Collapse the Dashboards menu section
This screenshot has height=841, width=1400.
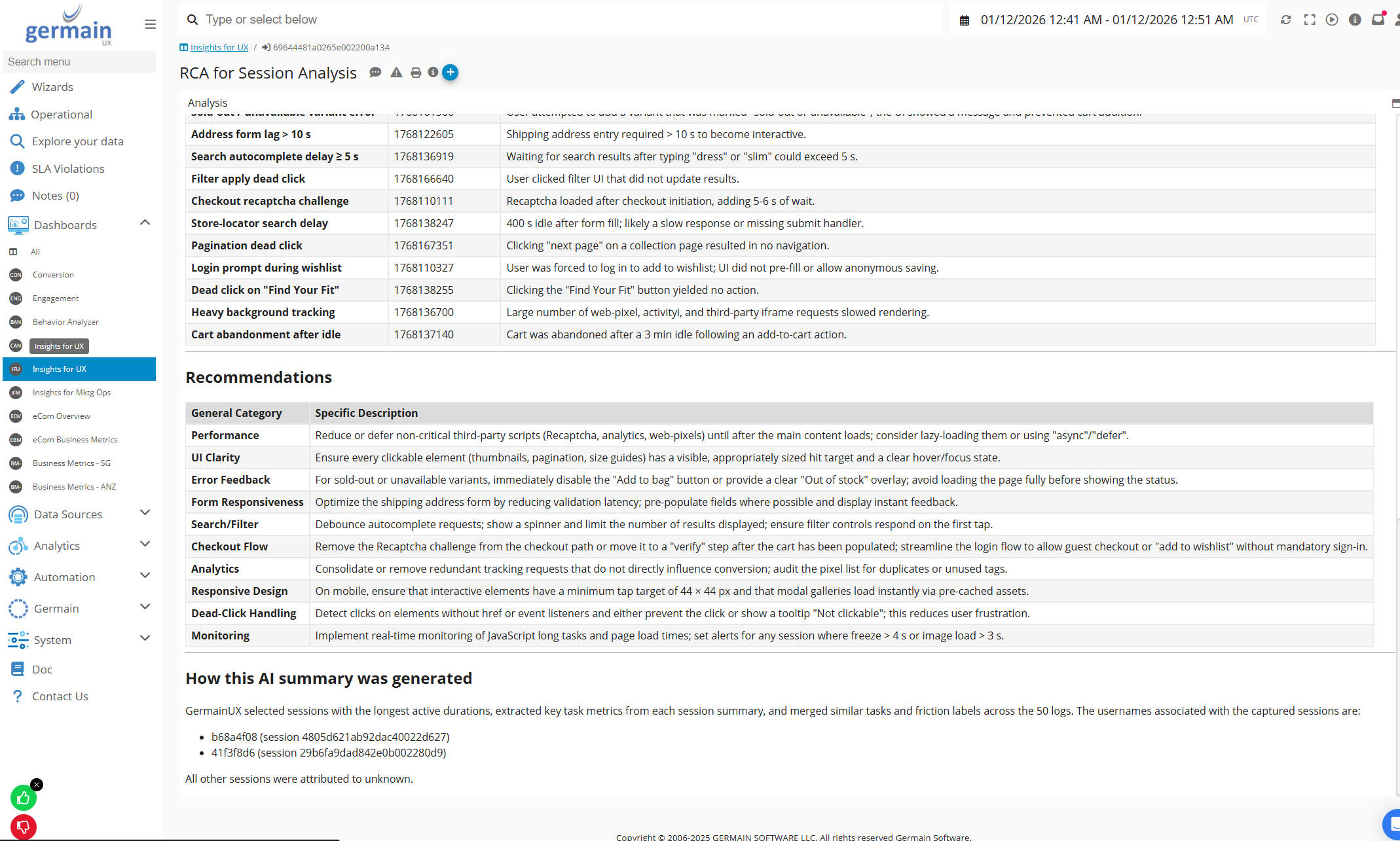145,223
